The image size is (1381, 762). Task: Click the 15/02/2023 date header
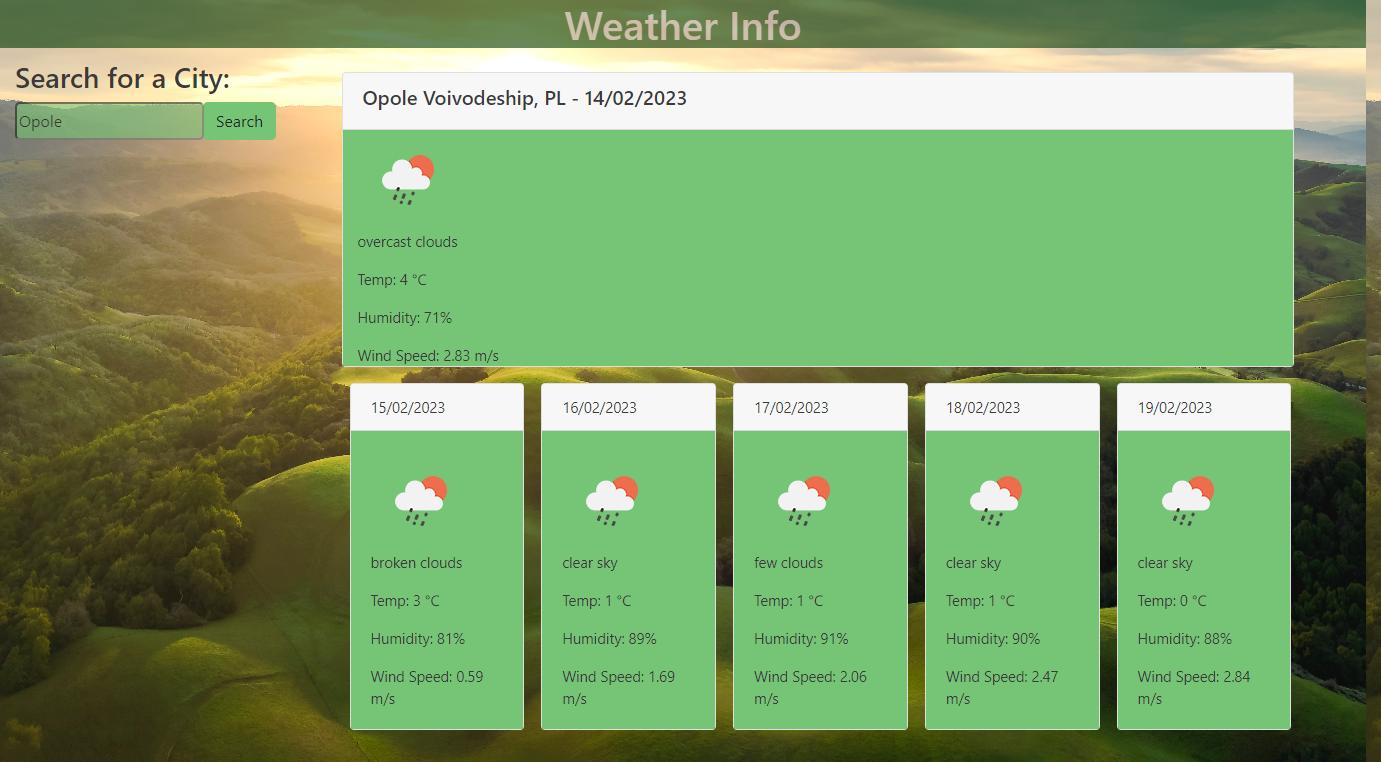[437, 407]
